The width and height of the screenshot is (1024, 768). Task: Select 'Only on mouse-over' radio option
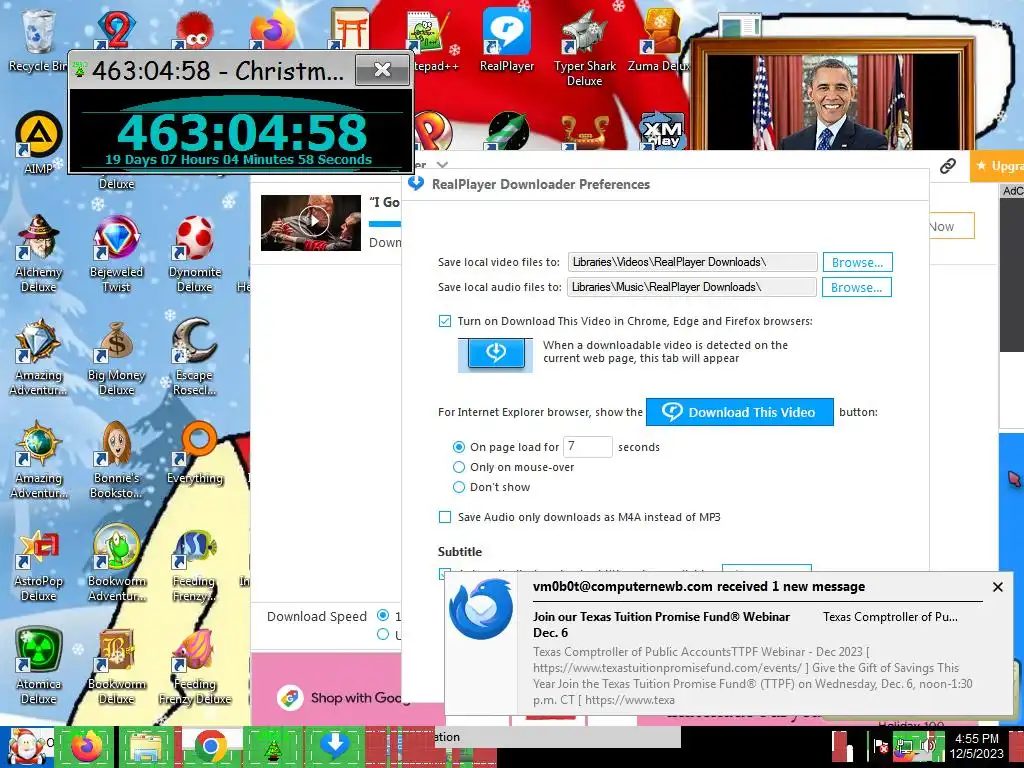pyautogui.click(x=458, y=467)
